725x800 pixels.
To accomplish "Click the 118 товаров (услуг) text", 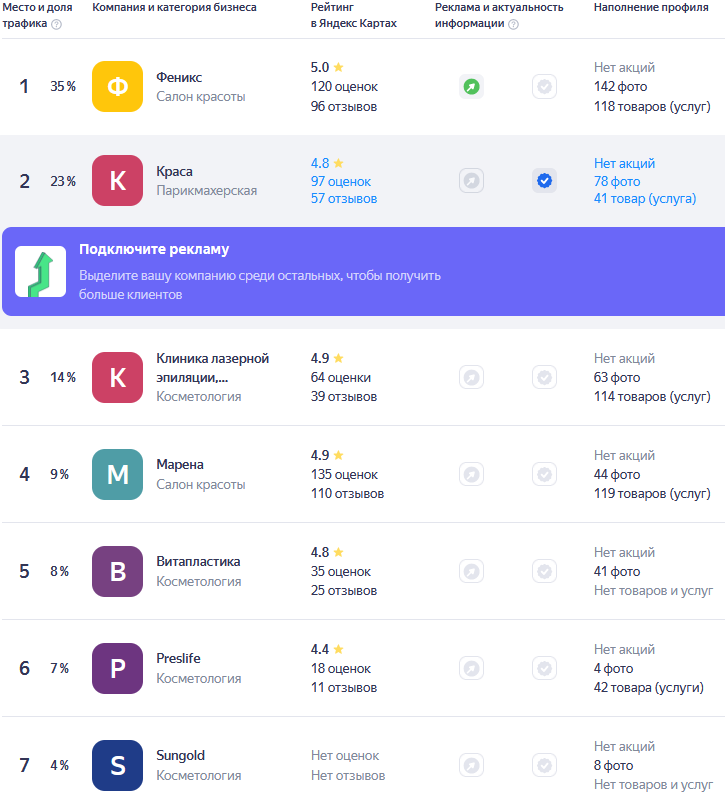I will (x=652, y=107).
